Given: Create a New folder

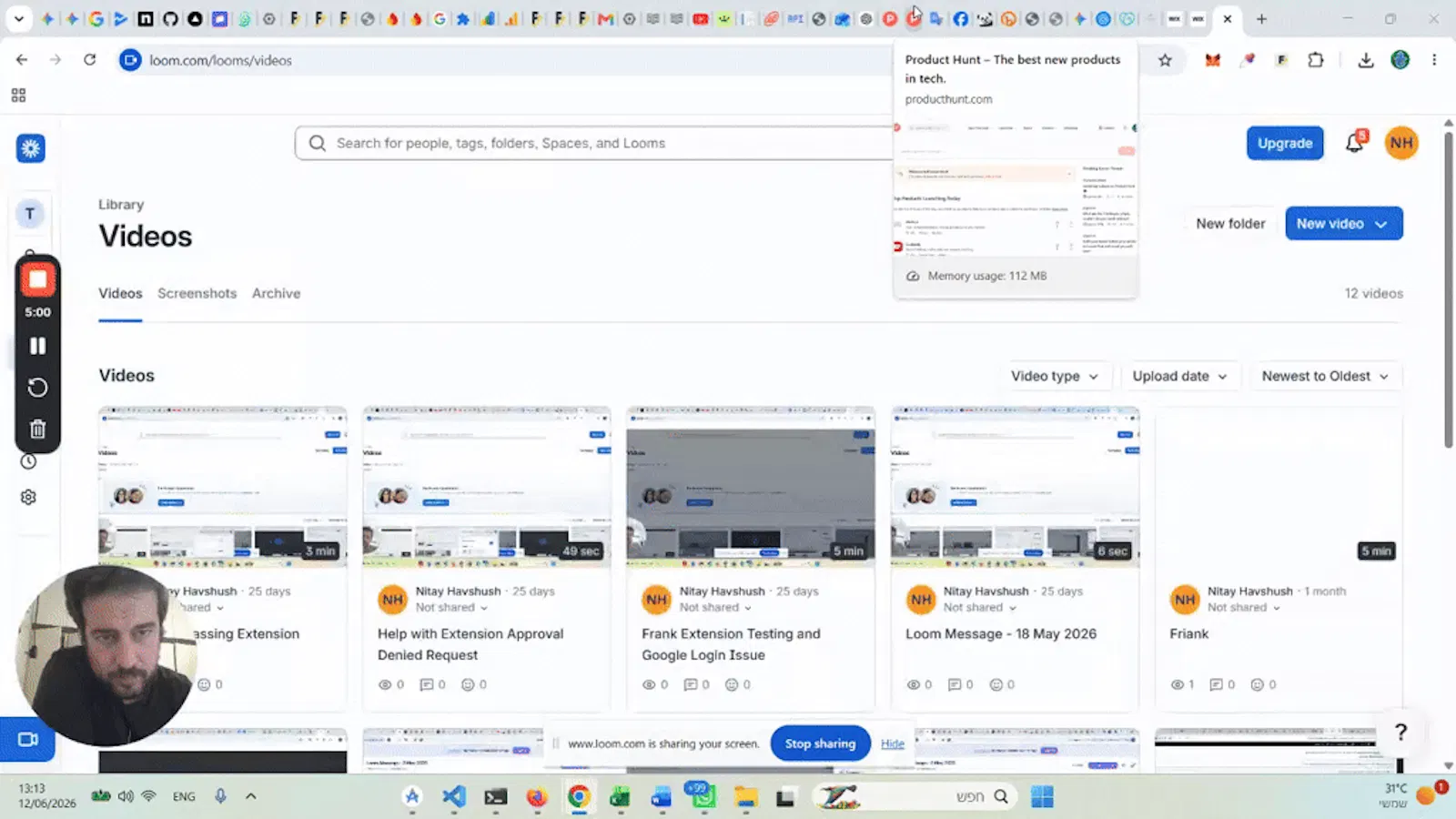Looking at the screenshot, I should [x=1230, y=224].
